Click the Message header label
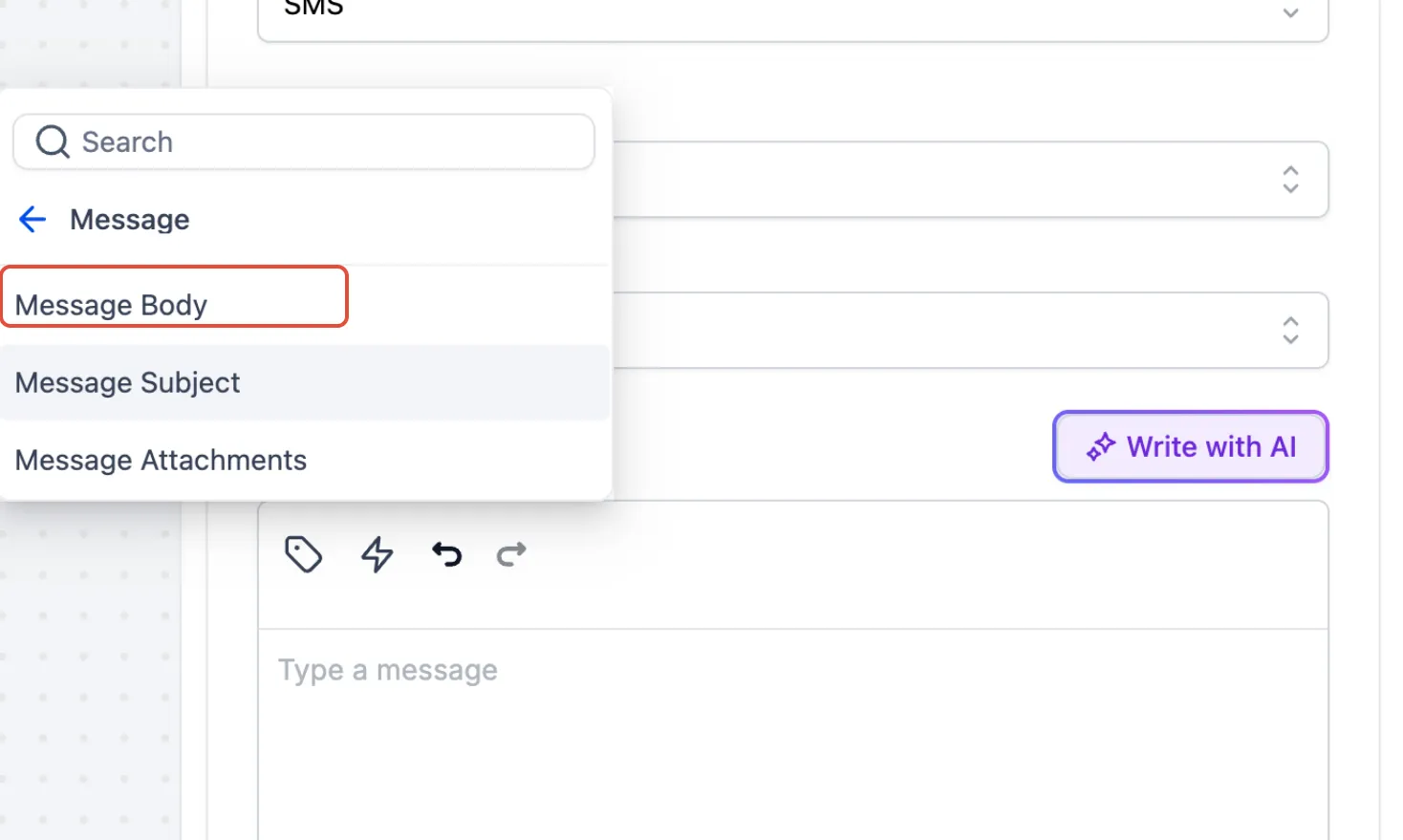This screenshot has height=840, width=1403. click(130, 220)
